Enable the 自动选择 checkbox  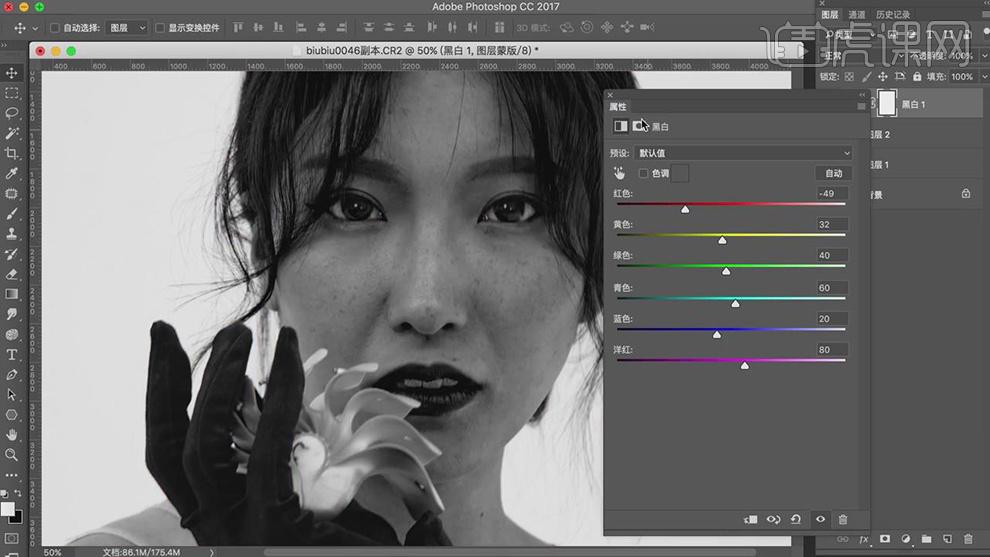click(55, 28)
